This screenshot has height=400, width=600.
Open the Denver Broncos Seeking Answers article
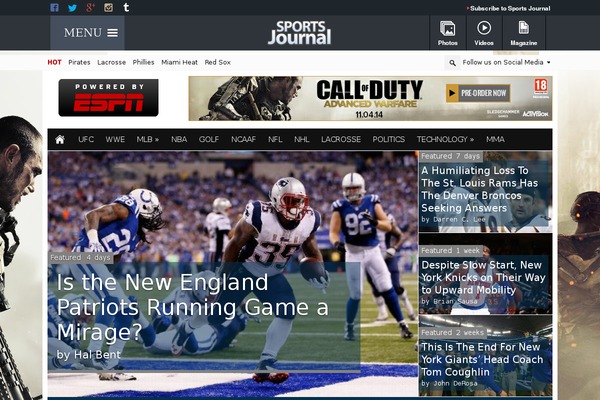[x=479, y=189]
